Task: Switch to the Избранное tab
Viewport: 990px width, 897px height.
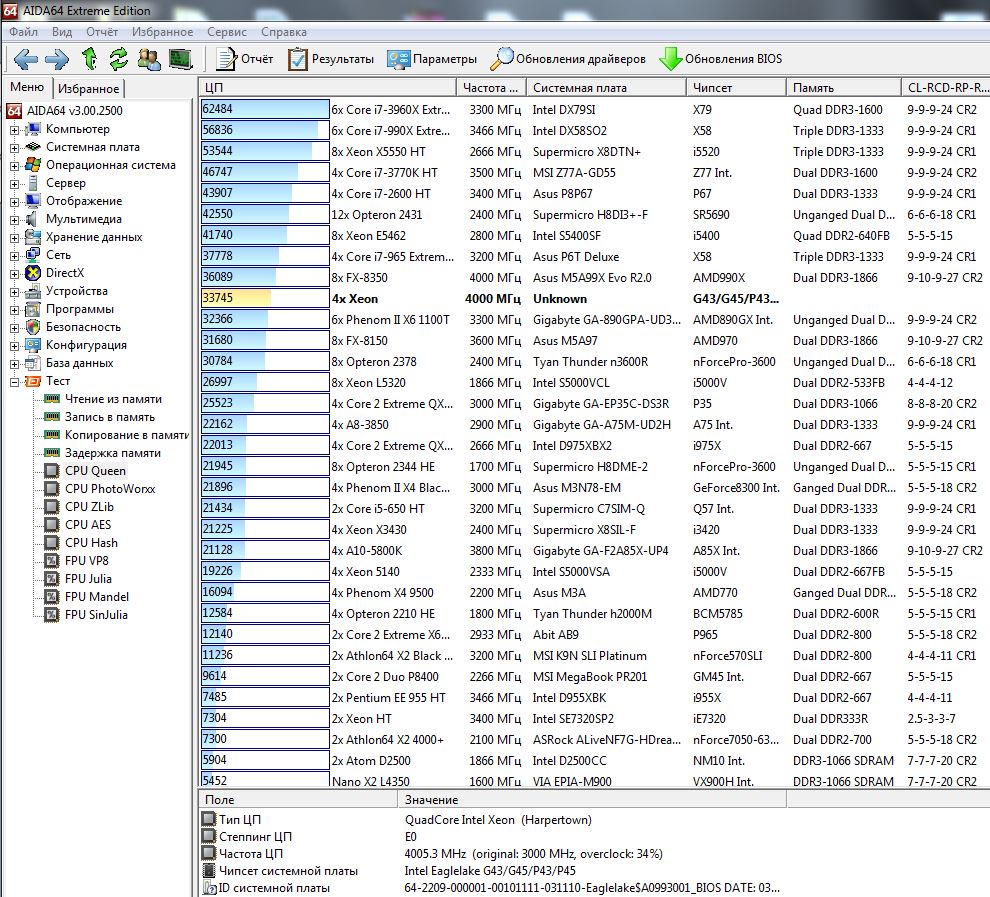Action: (87, 89)
